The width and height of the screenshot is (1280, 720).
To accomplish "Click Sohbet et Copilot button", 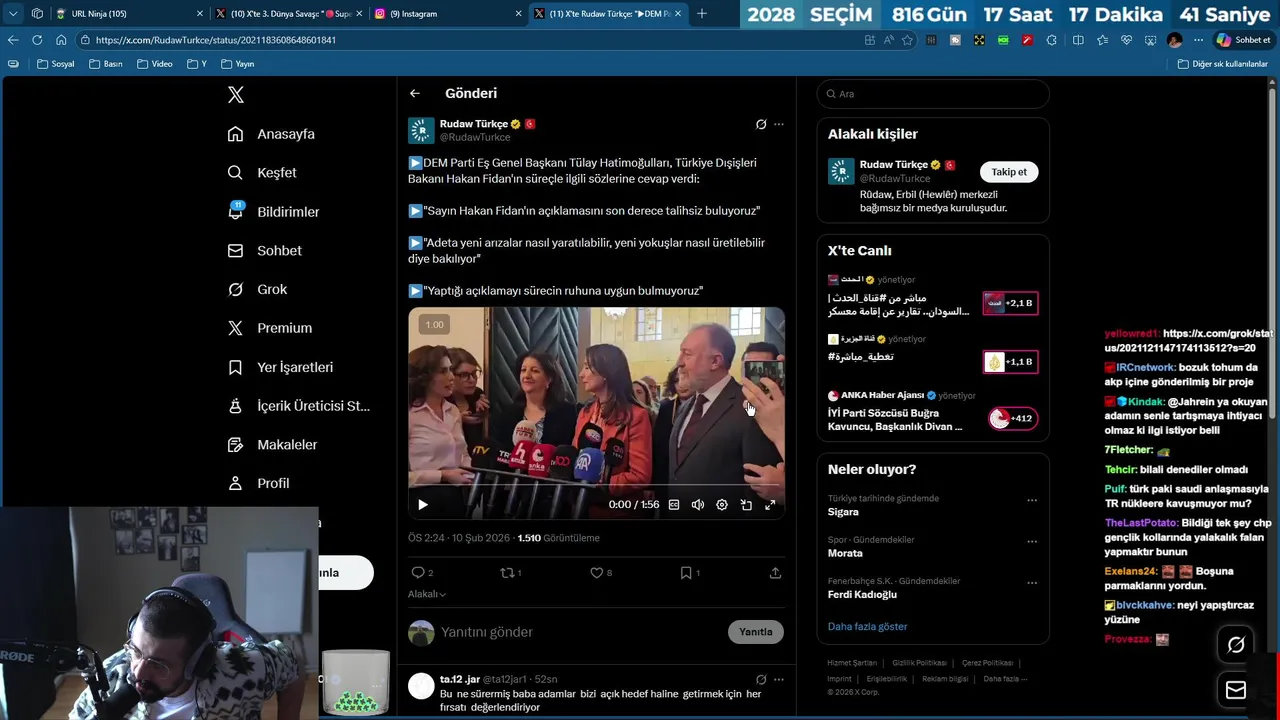I will tap(1244, 40).
